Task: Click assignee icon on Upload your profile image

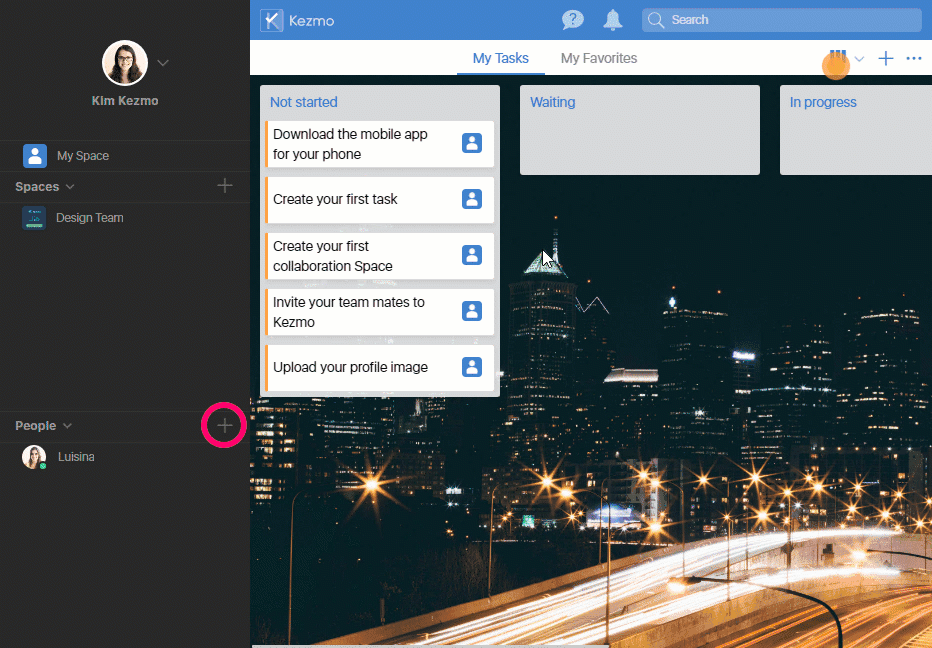Action: pyautogui.click(x=472, y=367)
